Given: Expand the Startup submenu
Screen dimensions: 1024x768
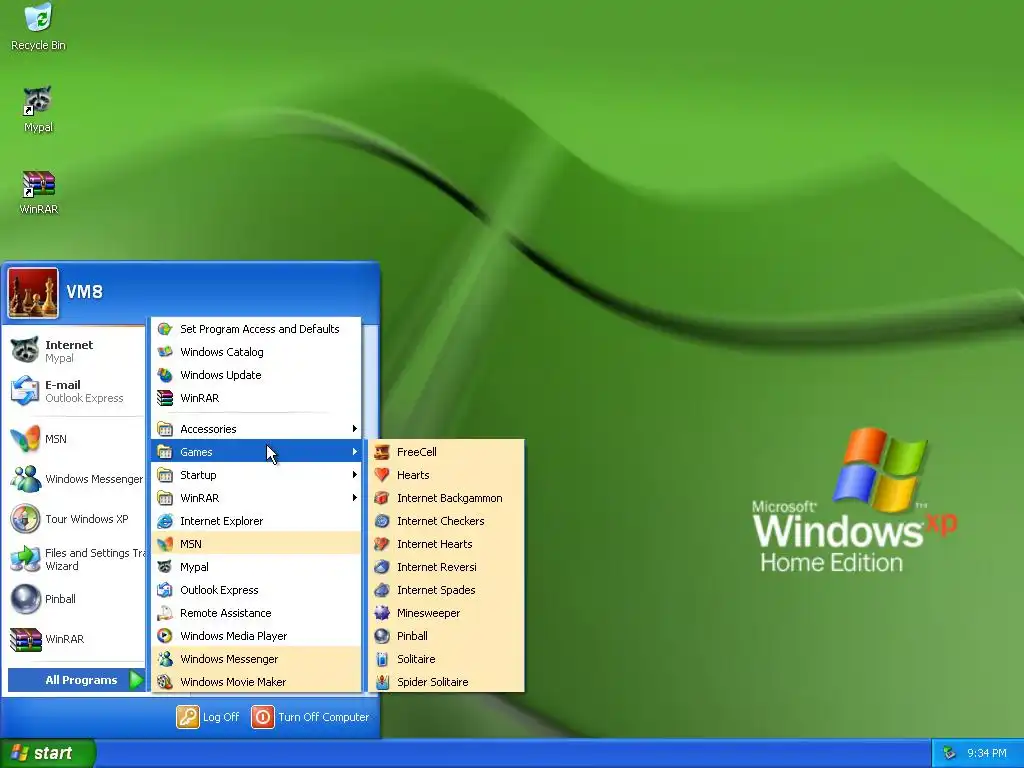Looking at the screenshot, I should (256, 475).
